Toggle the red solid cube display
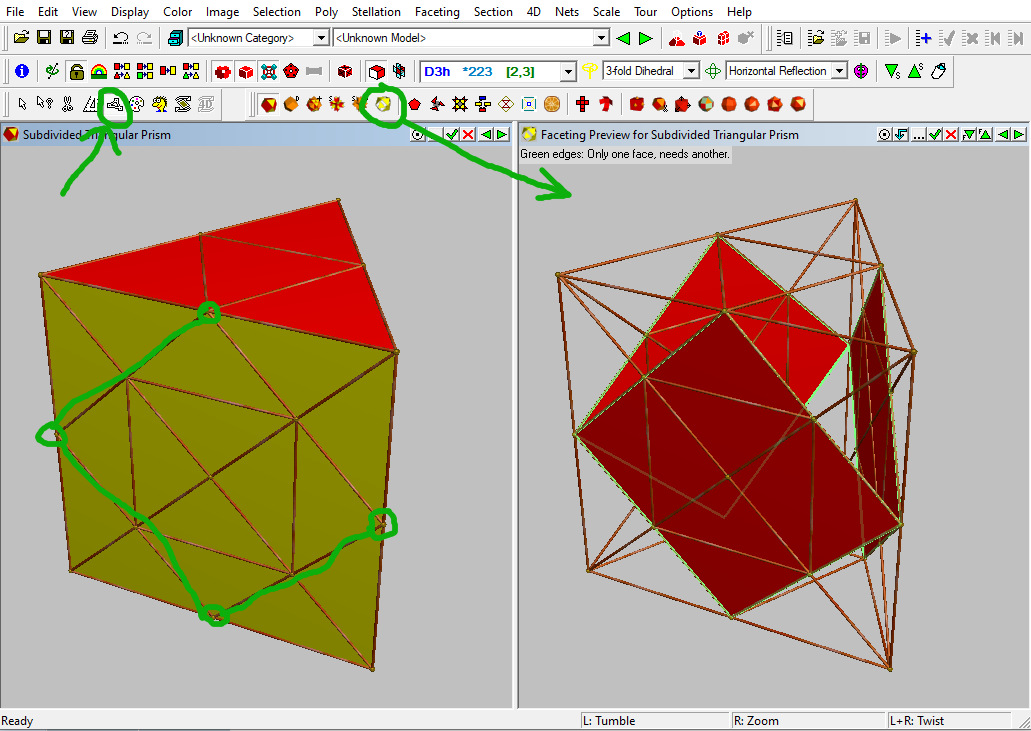This screenshot has height=731, width=1031. coord(246,71)
